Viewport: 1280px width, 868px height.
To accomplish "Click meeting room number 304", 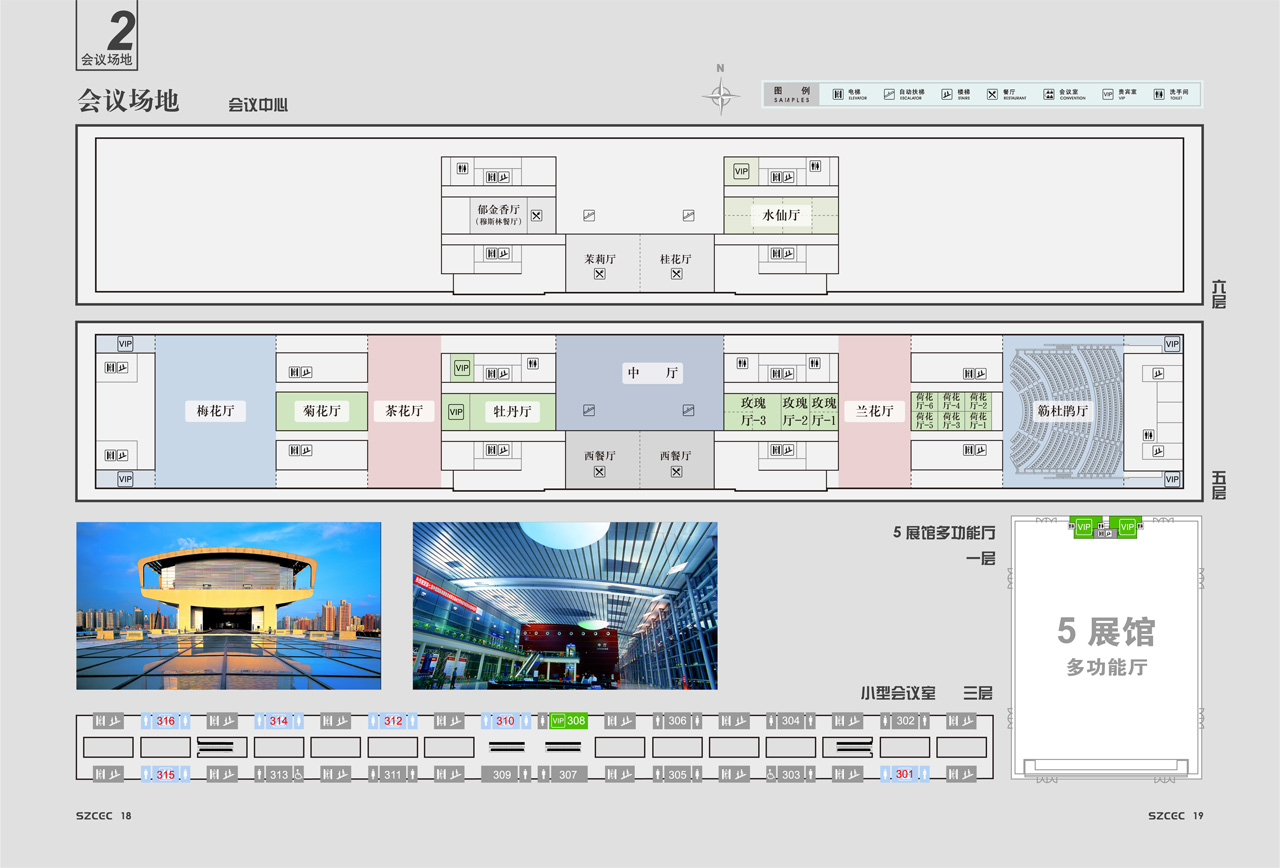I will (791, 721).
